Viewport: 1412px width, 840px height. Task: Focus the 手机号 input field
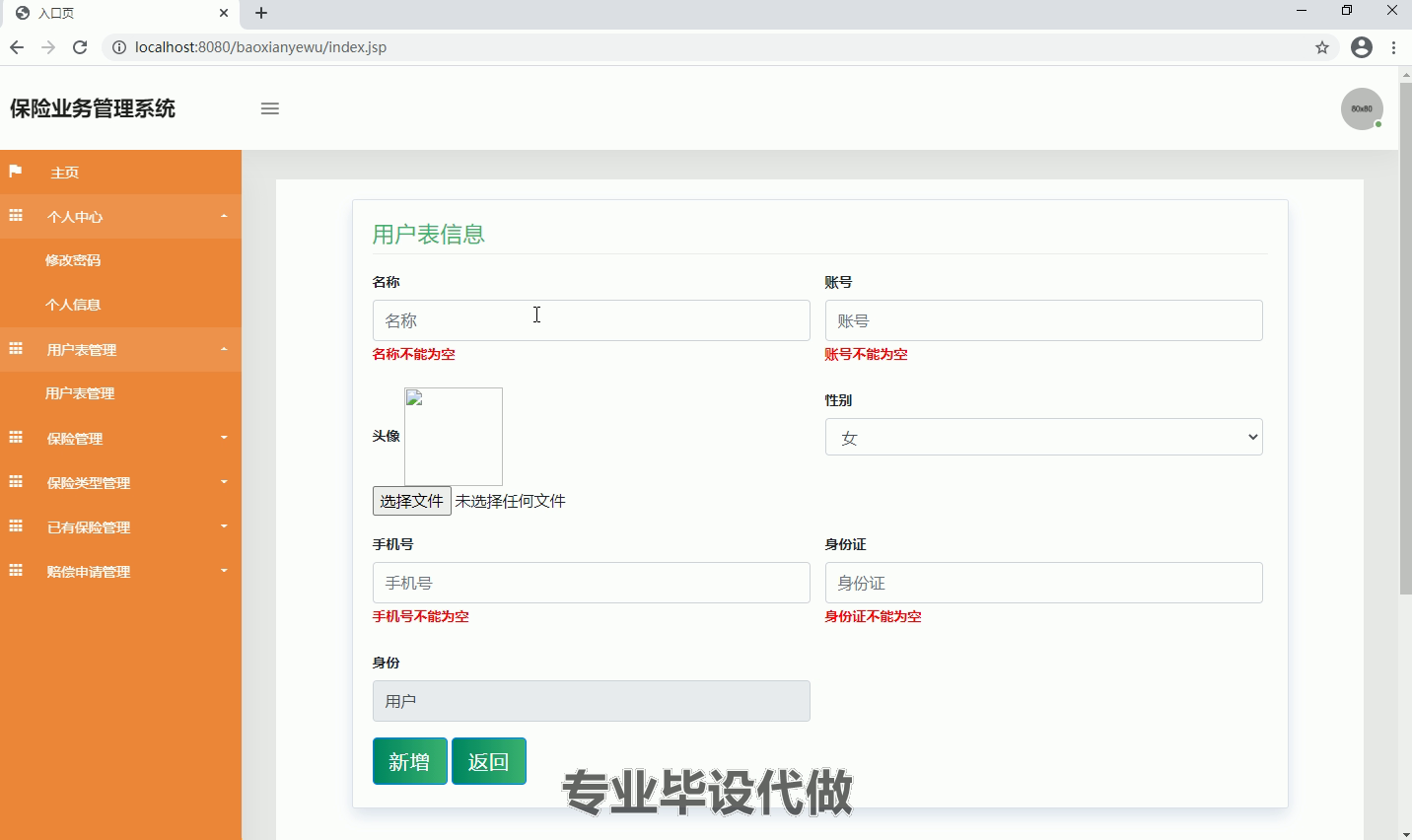591,583
